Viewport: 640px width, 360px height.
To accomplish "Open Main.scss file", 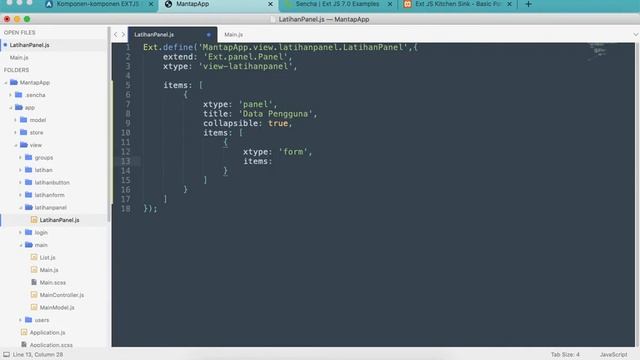I will (53, 282).
